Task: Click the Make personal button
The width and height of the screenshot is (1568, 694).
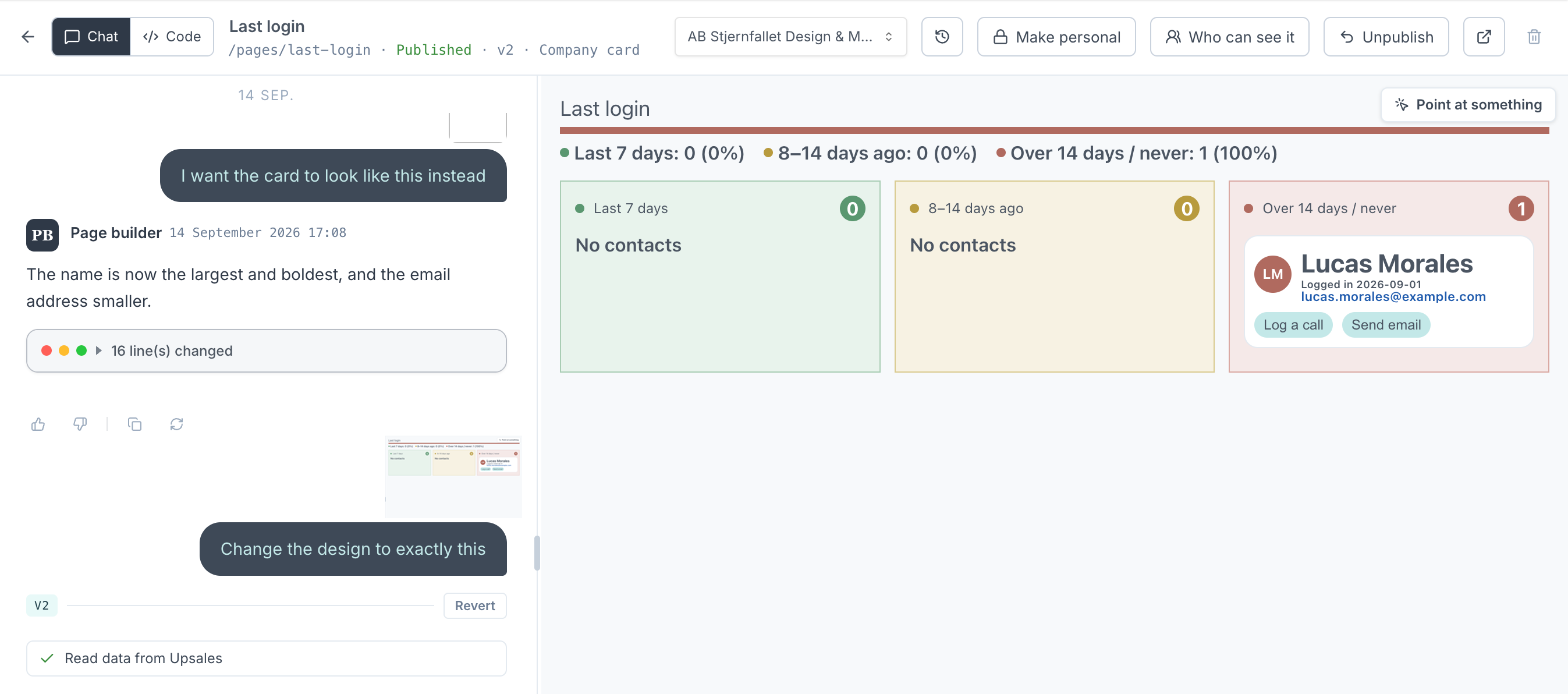Action: 1056,37
